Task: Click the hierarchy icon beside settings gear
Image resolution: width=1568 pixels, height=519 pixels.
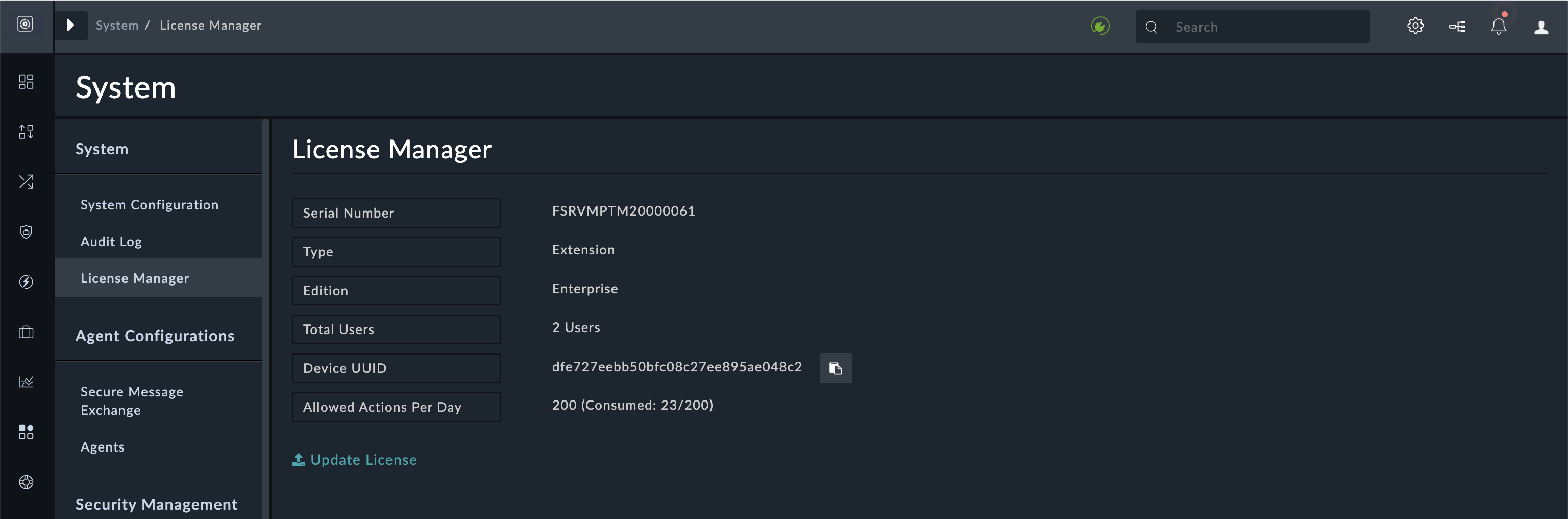Action: click(x=1457, y=26)
